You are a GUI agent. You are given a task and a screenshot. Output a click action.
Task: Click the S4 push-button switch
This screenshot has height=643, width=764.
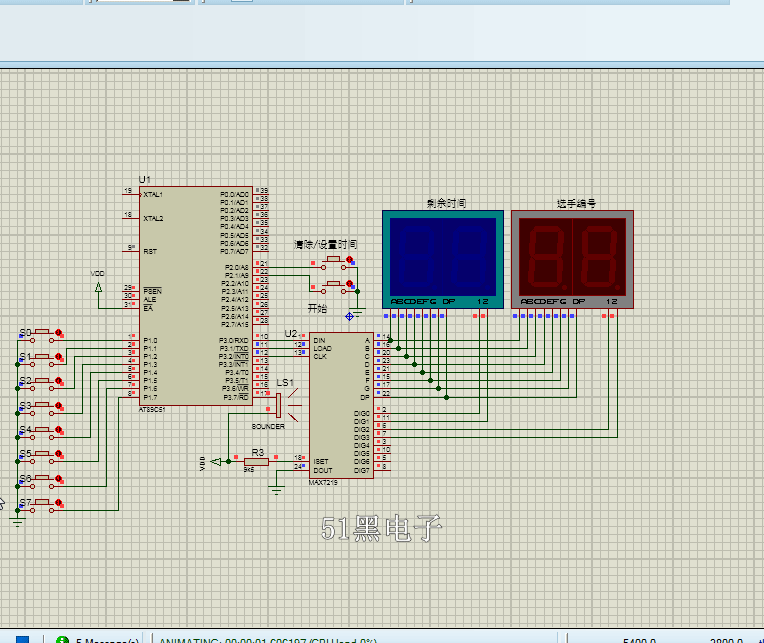click(x=42, y=433)
